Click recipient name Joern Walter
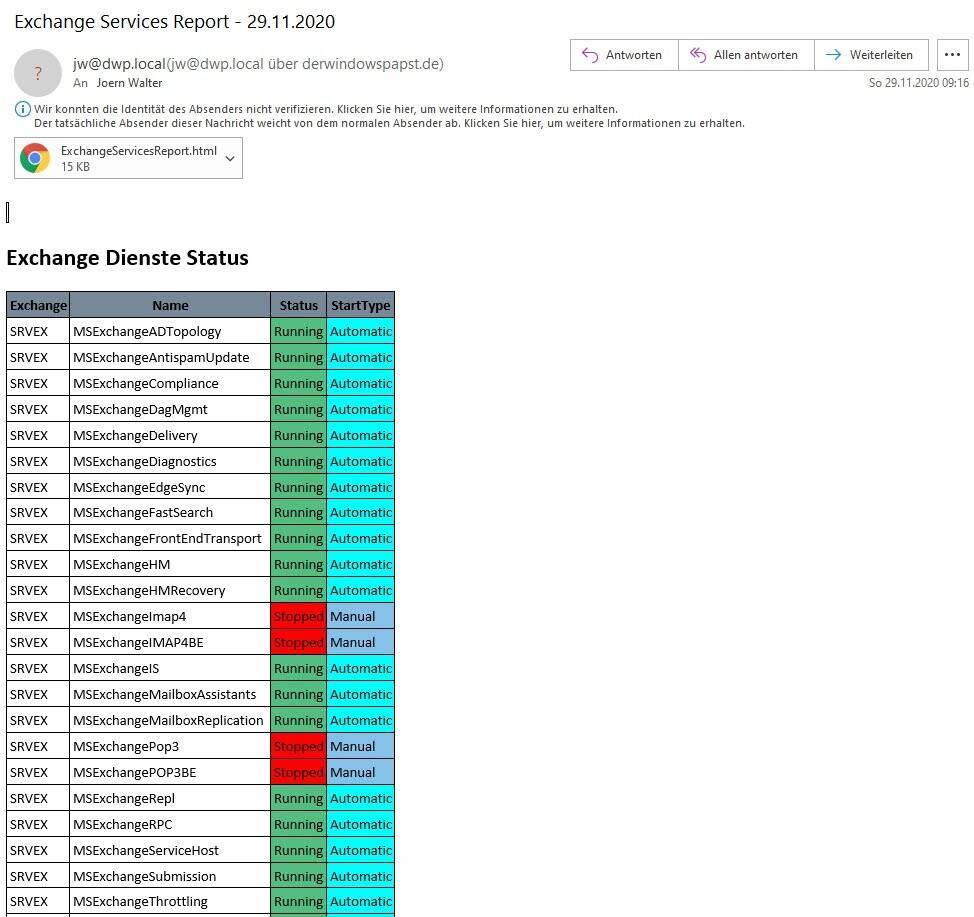The height and width of the screenshot is (917, 974). (129, 83)
